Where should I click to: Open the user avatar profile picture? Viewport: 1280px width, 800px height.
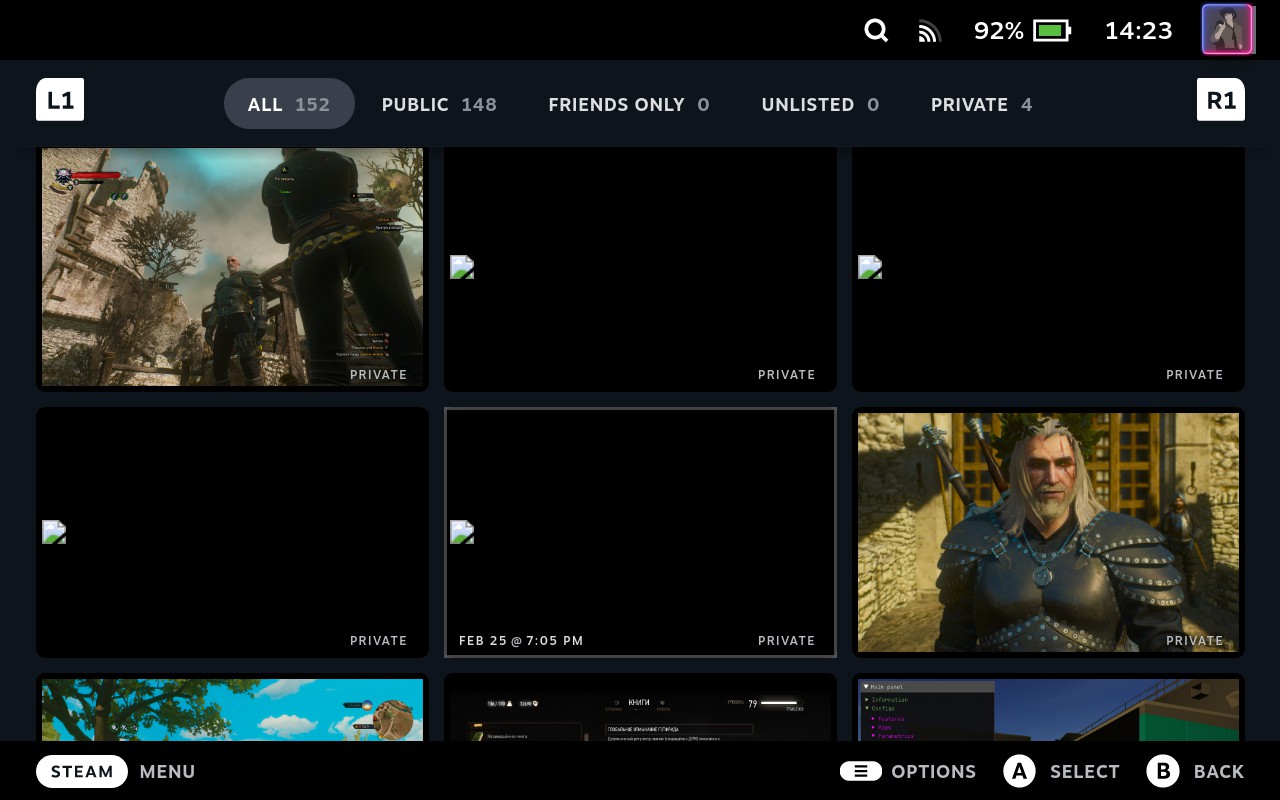point(1227,30)
